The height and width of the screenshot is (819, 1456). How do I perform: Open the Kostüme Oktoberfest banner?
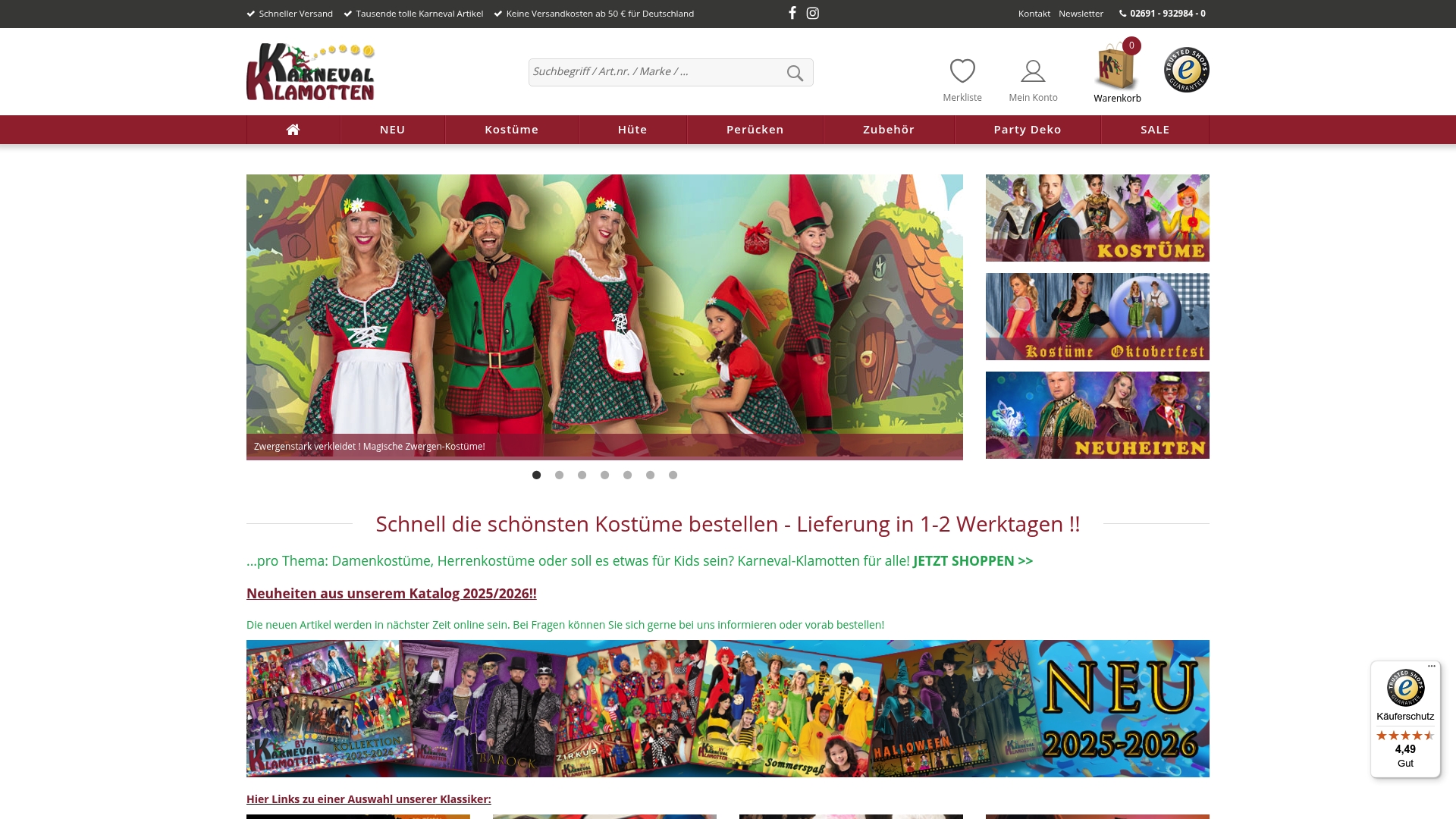click(1097, 317)
